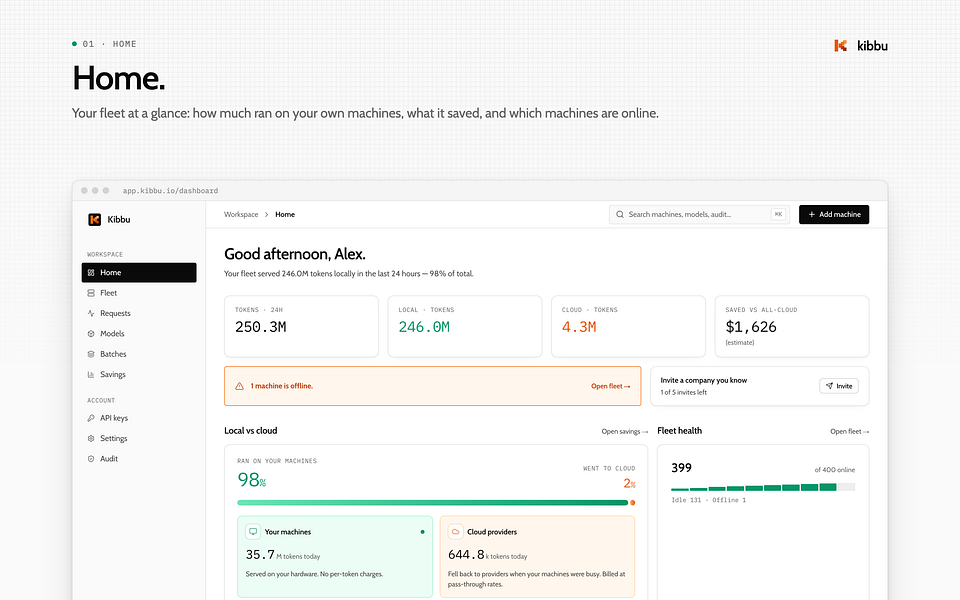Click the local vs cloud progress bar

point(436,503)
